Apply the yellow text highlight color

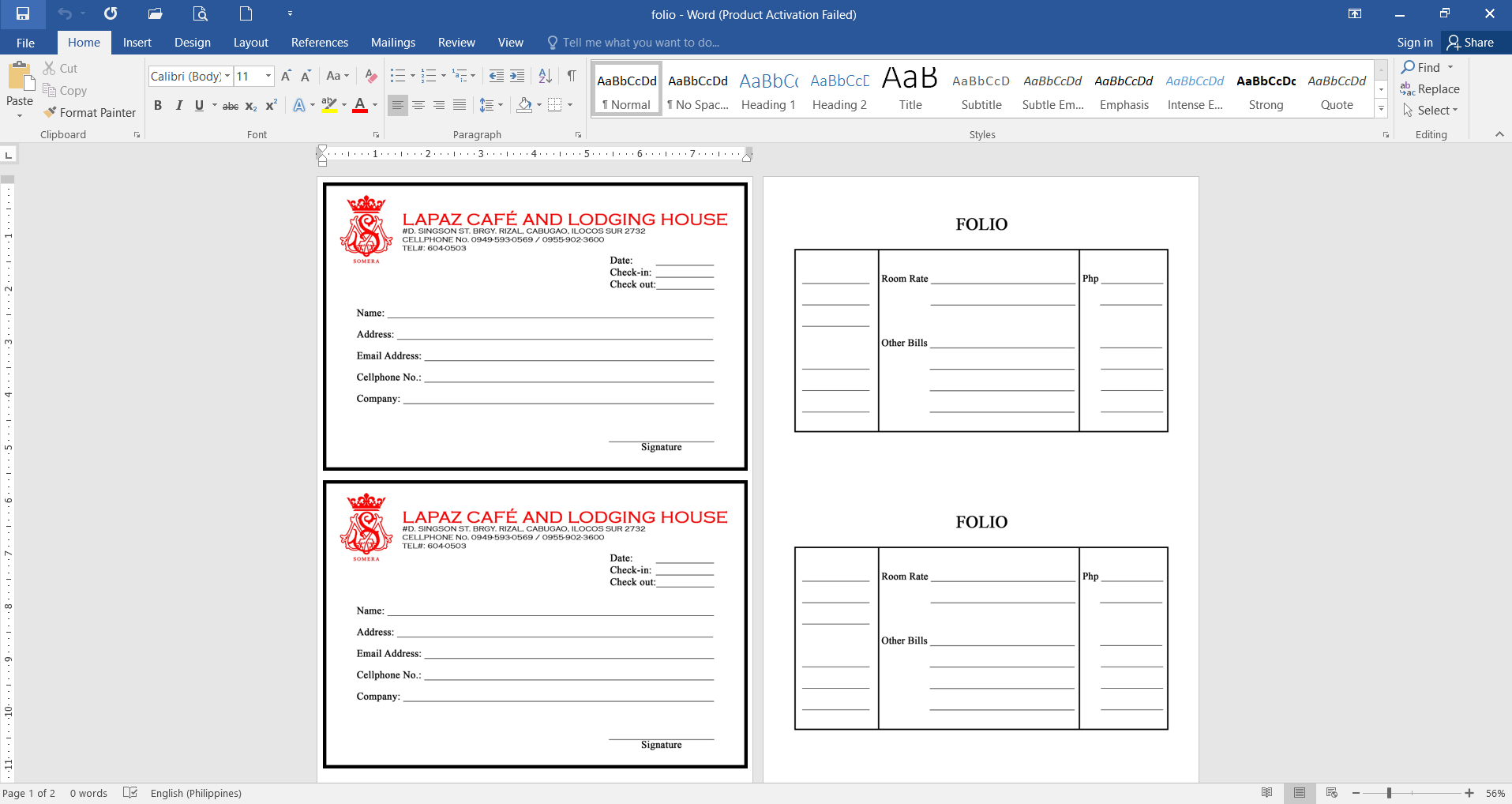click(x=329, y=106)
